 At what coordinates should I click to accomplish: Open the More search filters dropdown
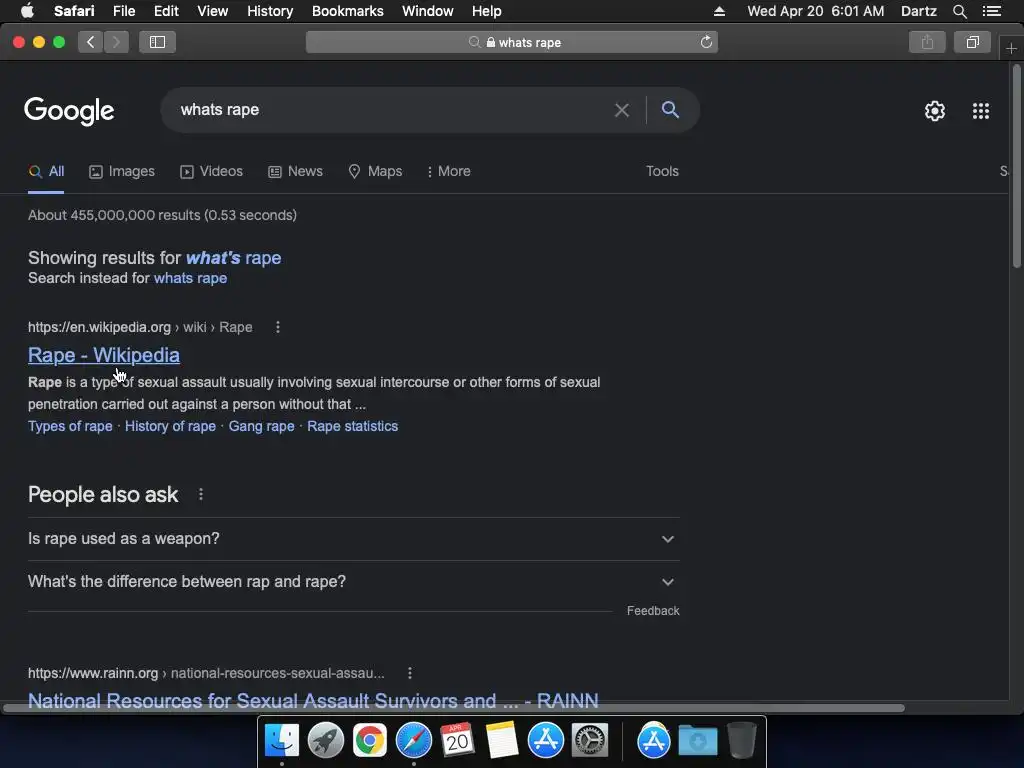(448, 172)
